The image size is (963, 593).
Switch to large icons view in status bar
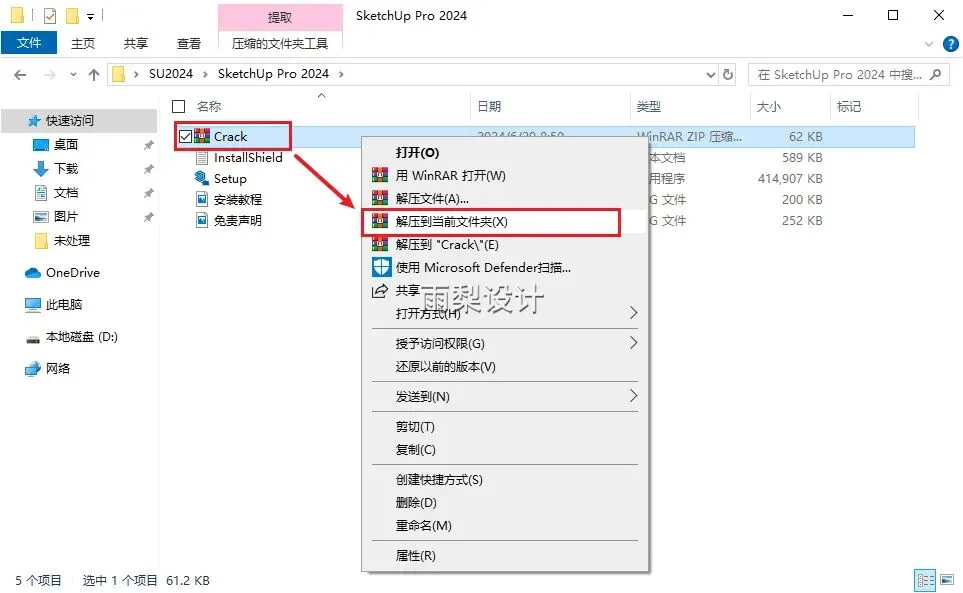(948, 579)
